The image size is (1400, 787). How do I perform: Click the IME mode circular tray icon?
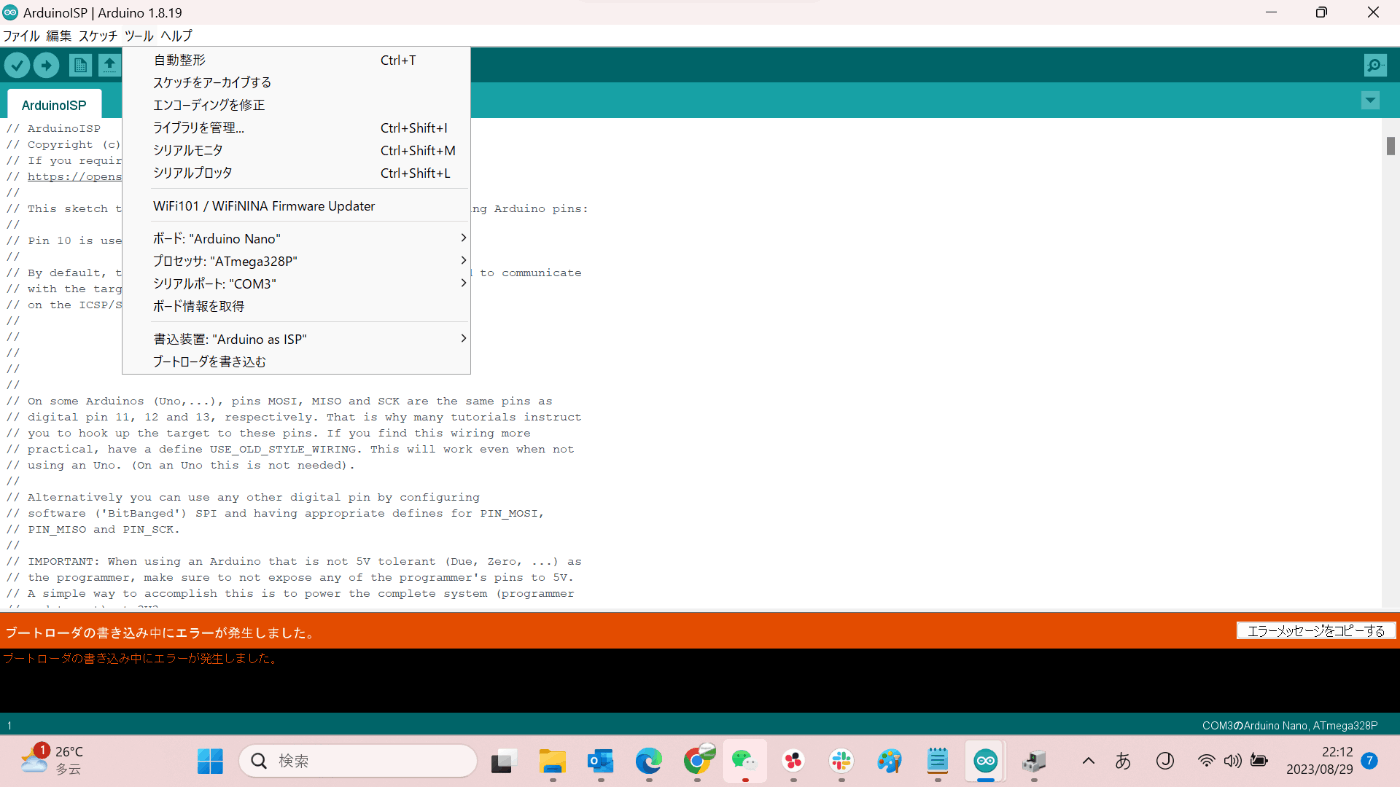pos(1165,761)
